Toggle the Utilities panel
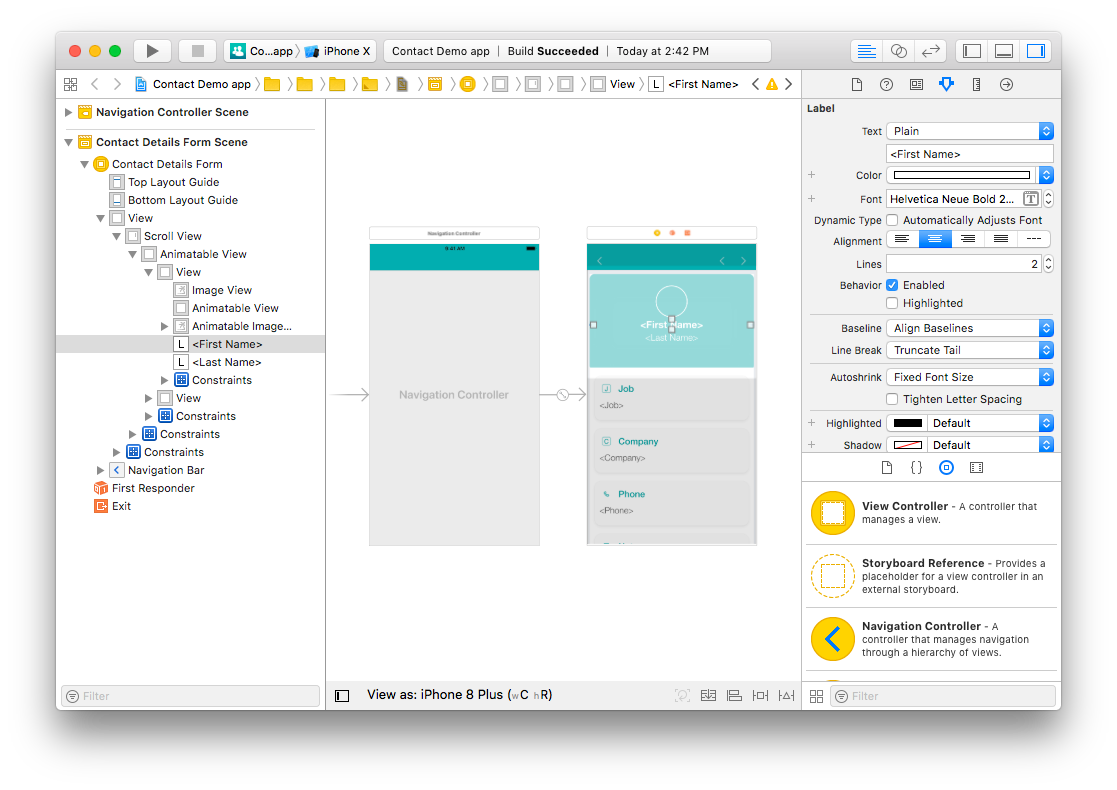This screenshot has width=1117, height=790. pyautogui.click(x=1035, y=51)
